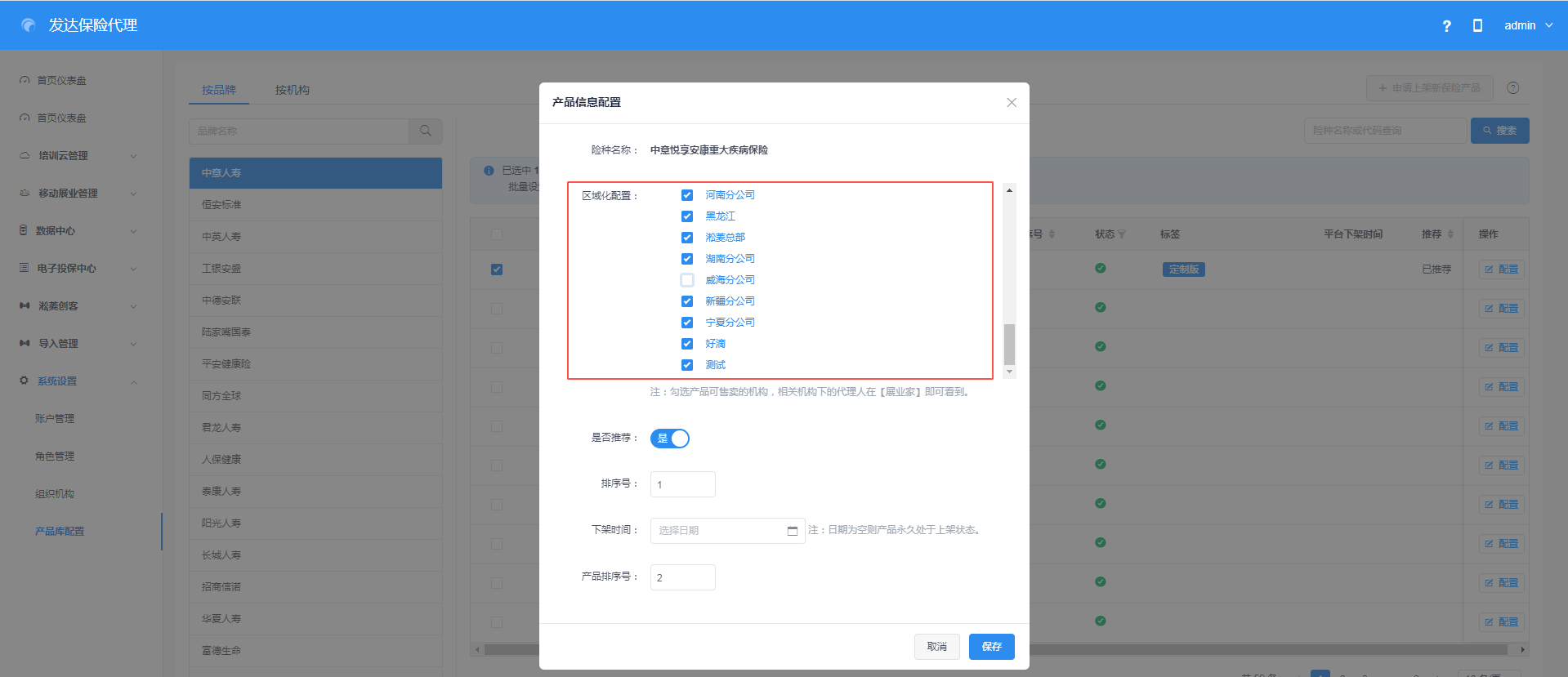Click the data center sidebar icon
Image resolution: width=1568 pixels, height=677 pixels.
click(x=24, y=230)
